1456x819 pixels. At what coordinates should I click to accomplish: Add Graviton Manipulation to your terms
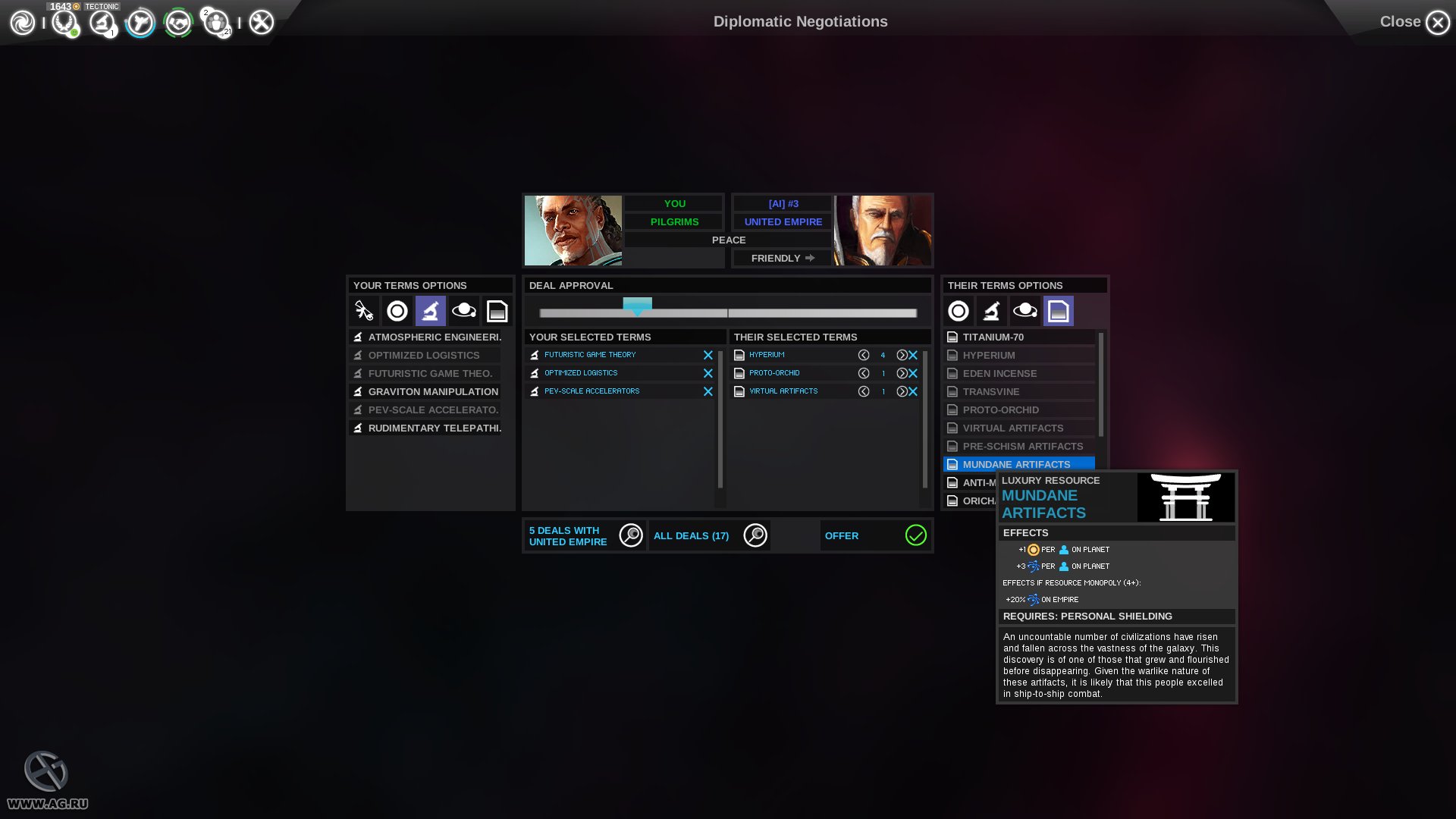[x=432, y=391]
